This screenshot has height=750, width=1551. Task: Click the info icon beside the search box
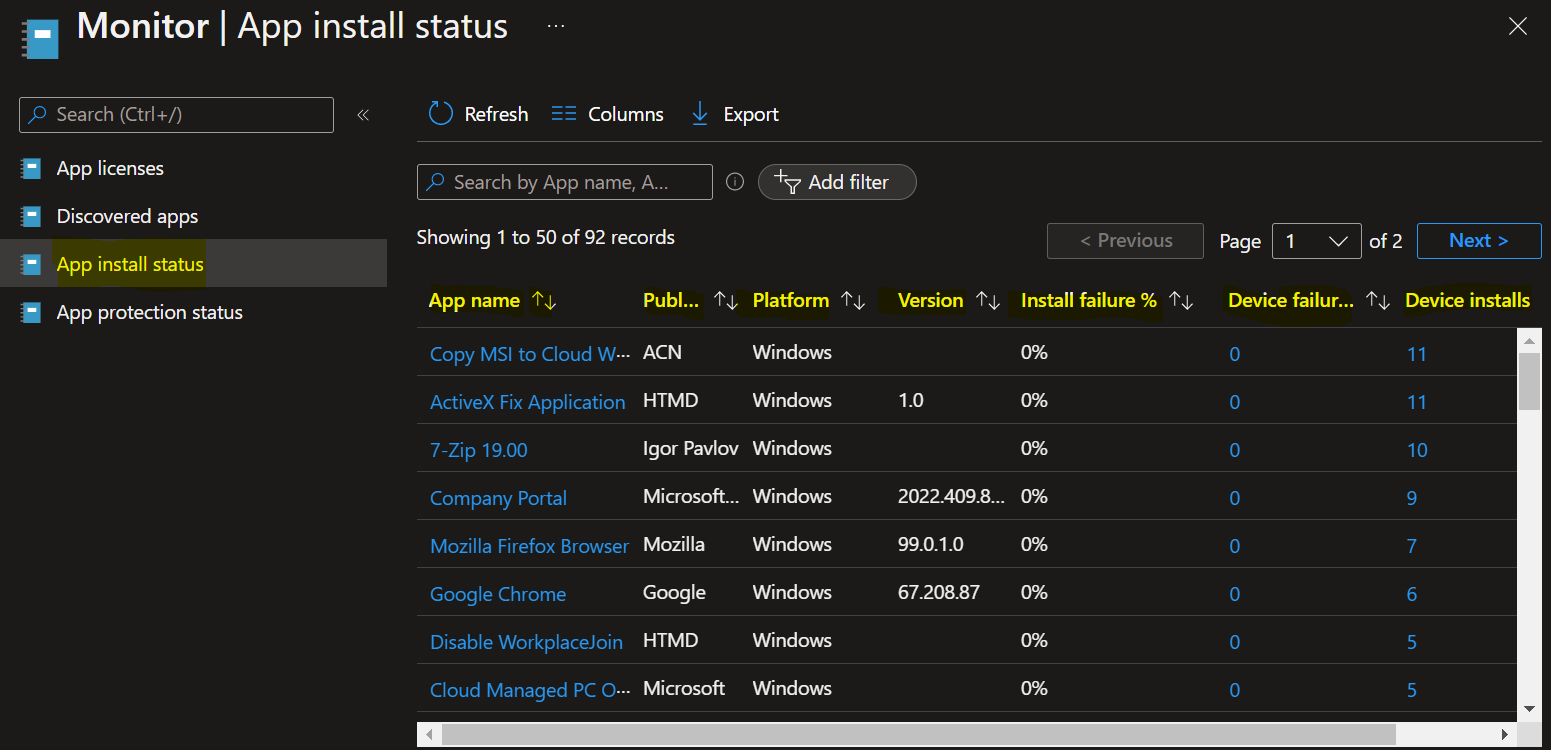[735, 182]
